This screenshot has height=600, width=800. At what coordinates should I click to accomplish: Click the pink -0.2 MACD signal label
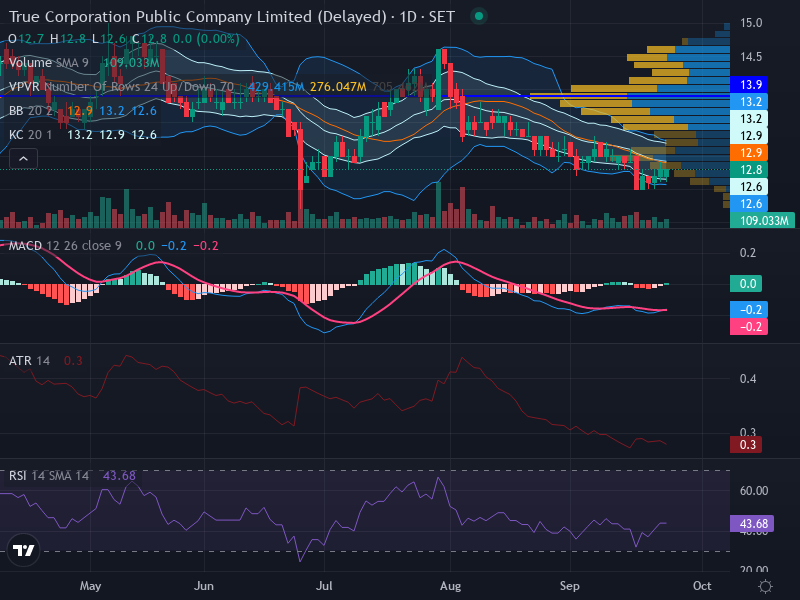tap(749, 327)
